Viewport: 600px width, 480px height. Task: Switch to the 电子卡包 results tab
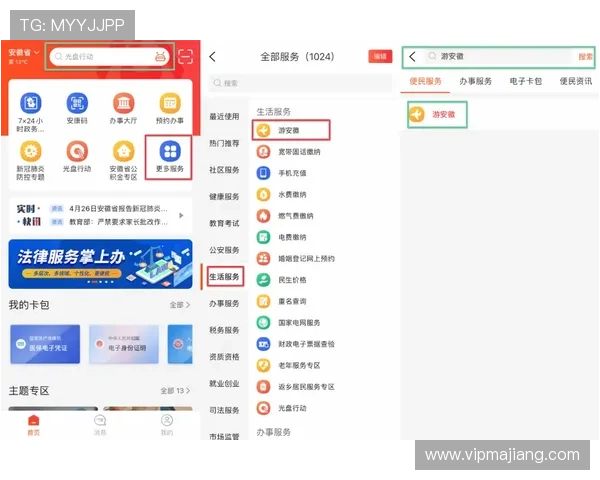526,81
